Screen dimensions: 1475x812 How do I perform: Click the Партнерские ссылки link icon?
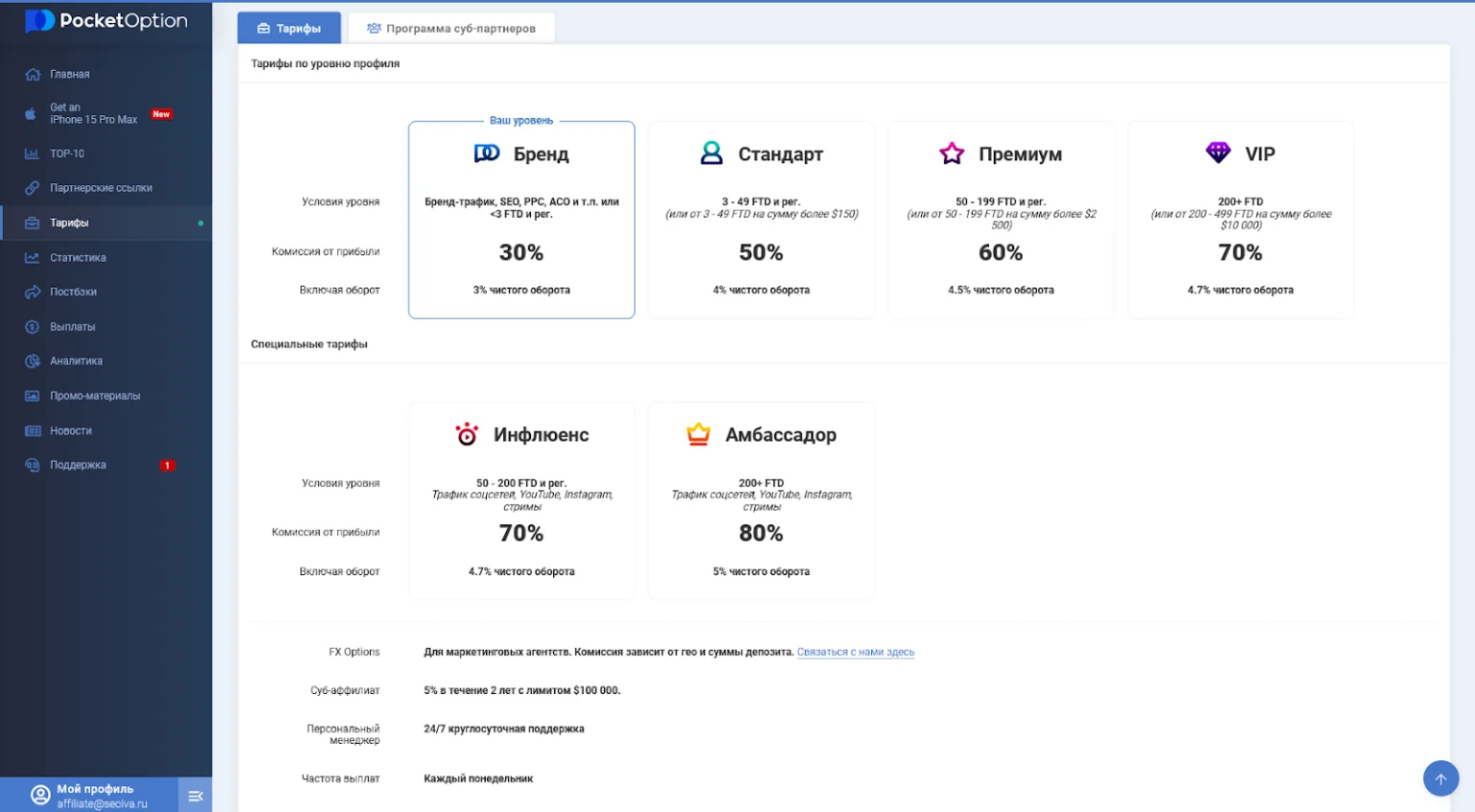(32, 188)
